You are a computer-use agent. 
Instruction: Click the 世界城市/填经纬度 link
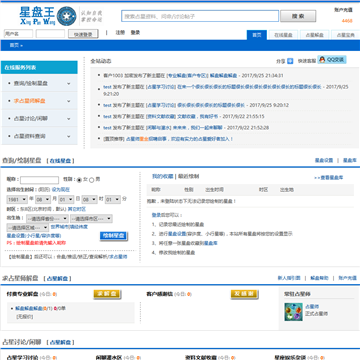click(69, 227)
